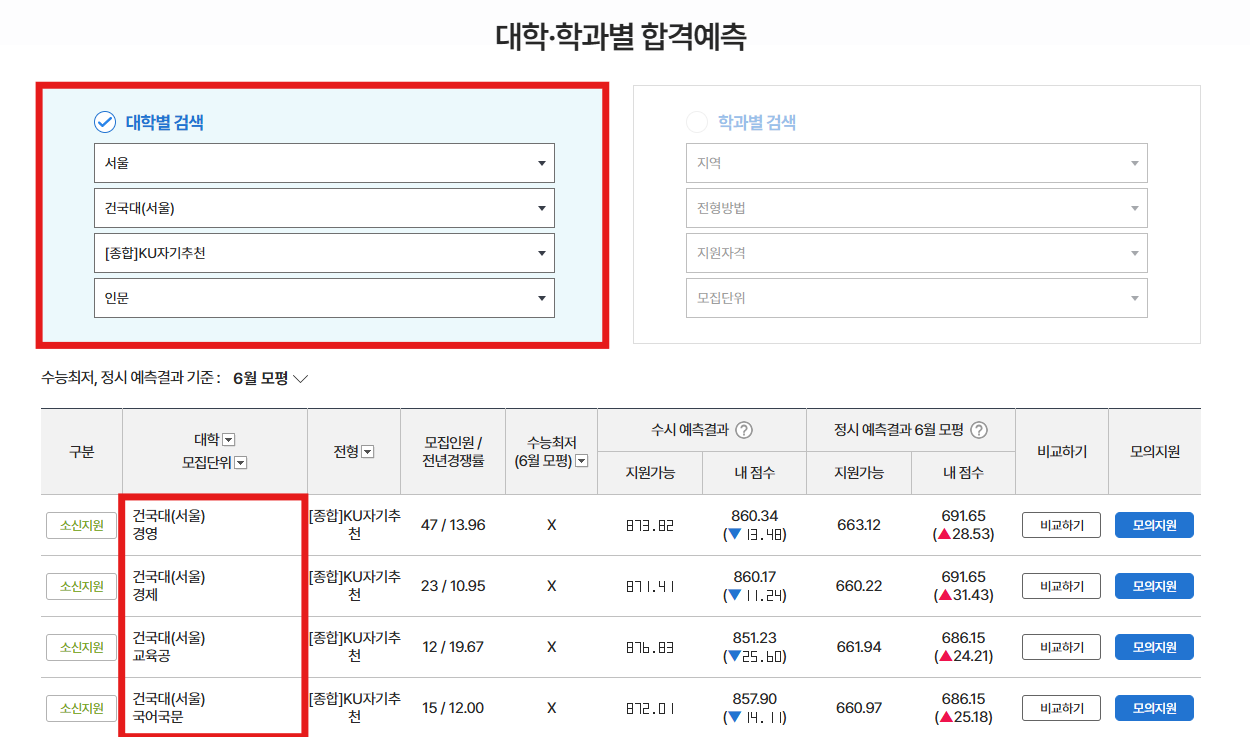
Task: Click the 661.94 정시 지원가능 value
Action: click(859, 647)
